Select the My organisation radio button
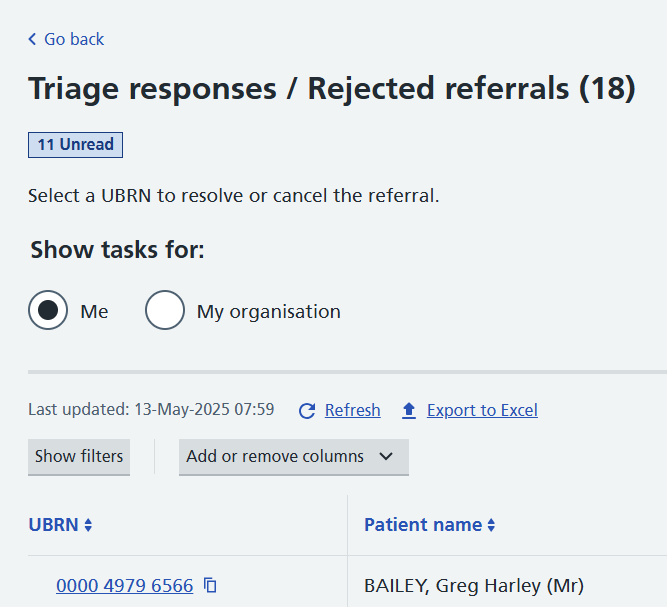The image size is (667, 607). 165,310
